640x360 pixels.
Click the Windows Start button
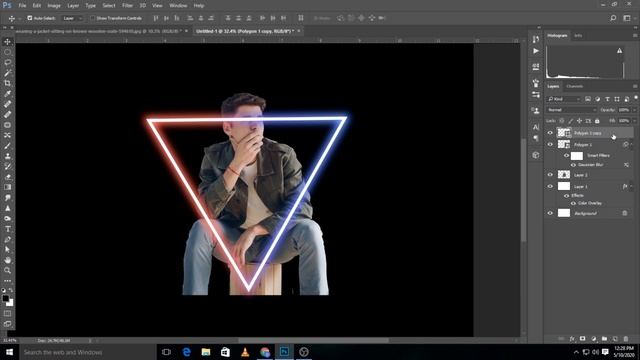(9, 352)
